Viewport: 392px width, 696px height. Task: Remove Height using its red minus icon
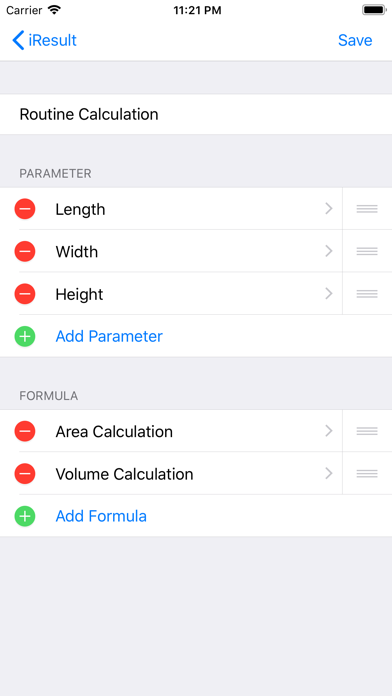click(25, 294)
